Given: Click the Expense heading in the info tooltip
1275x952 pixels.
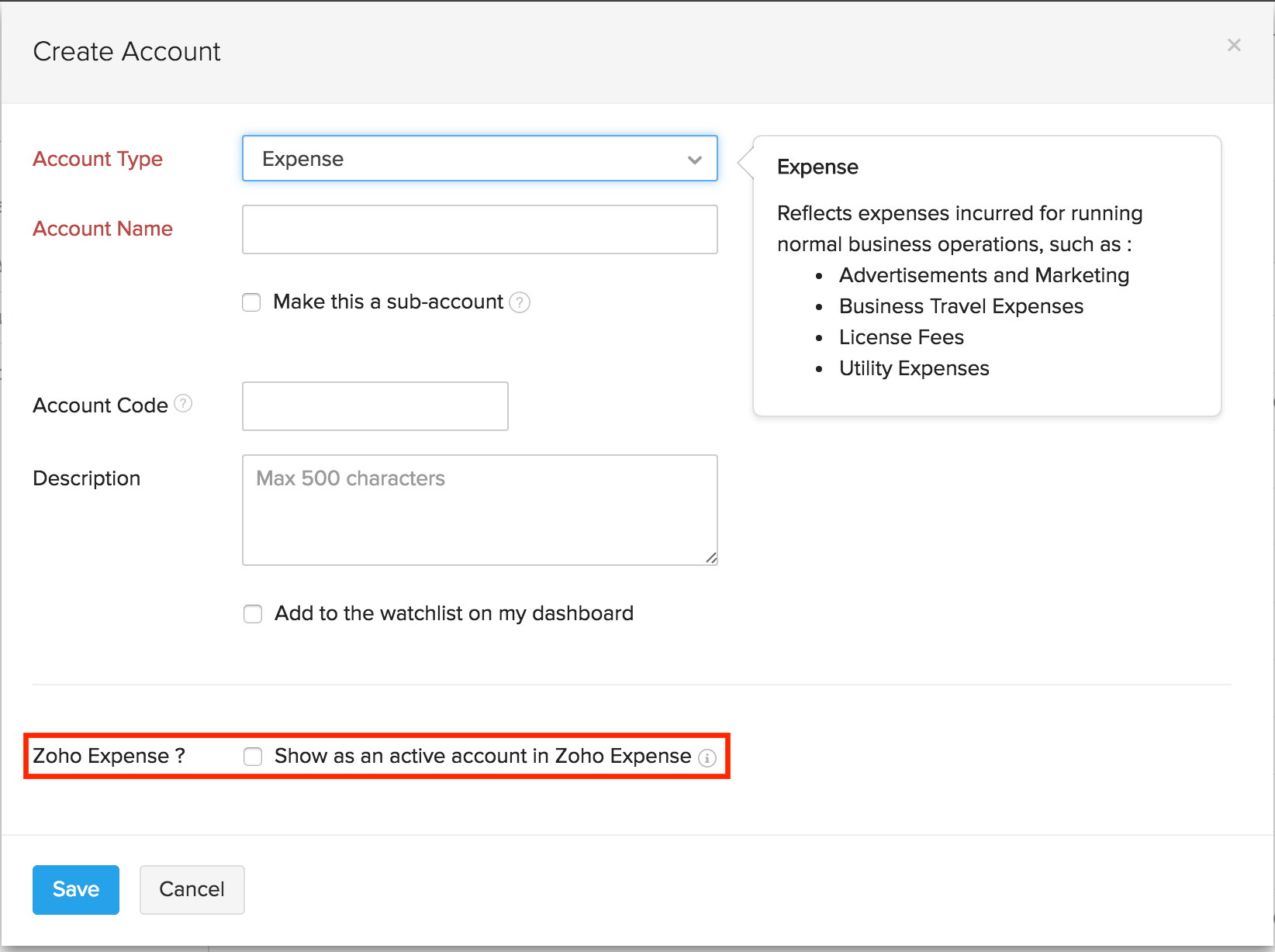Looking at the screenshot, I should click(817, 167).
